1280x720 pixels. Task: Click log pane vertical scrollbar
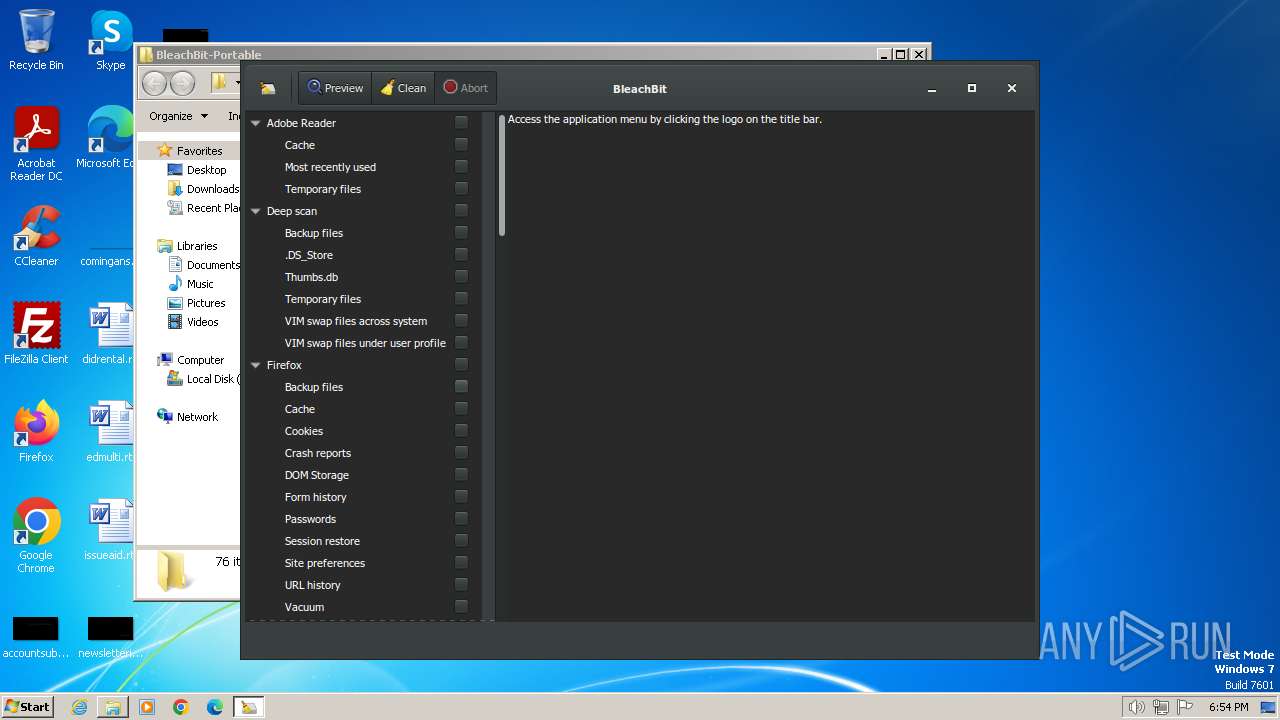point(502,176)
